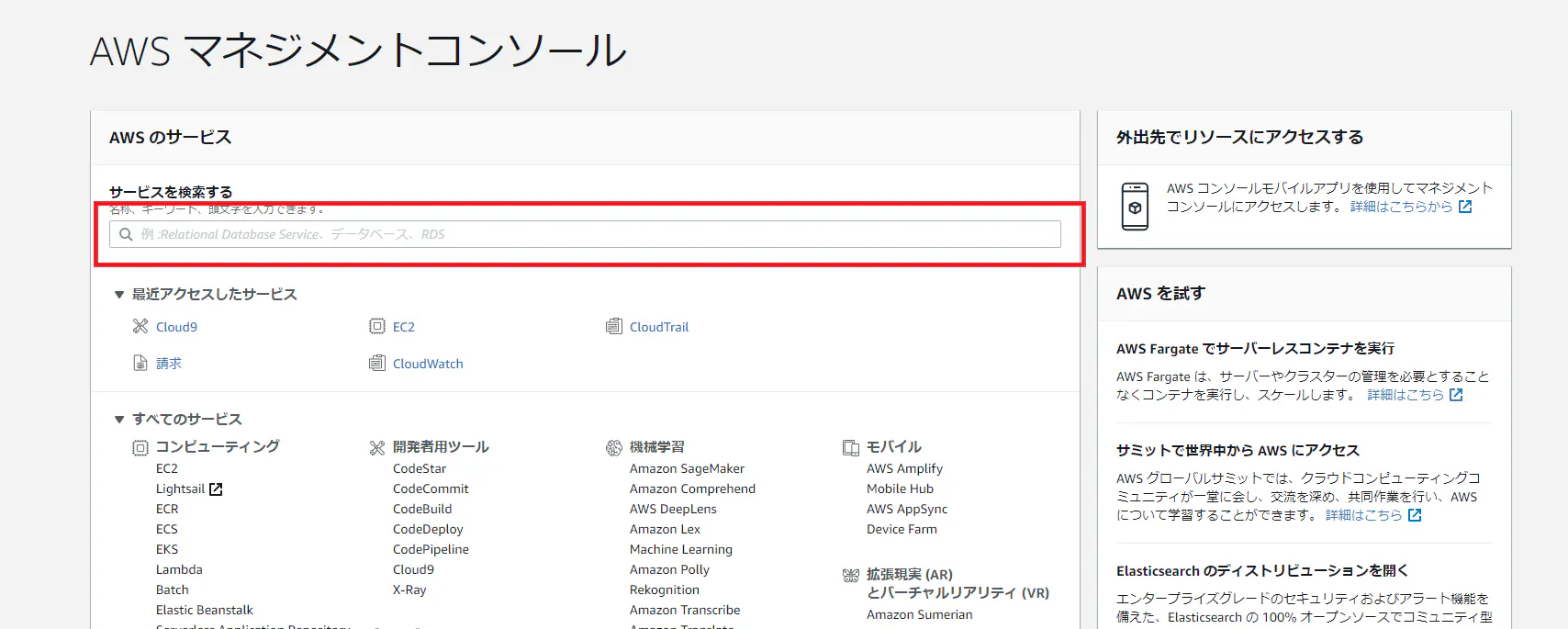Viewport: 1568px width, 629px height.
Task: Open Amazon Sumerian
Action: tap(919, 614)
